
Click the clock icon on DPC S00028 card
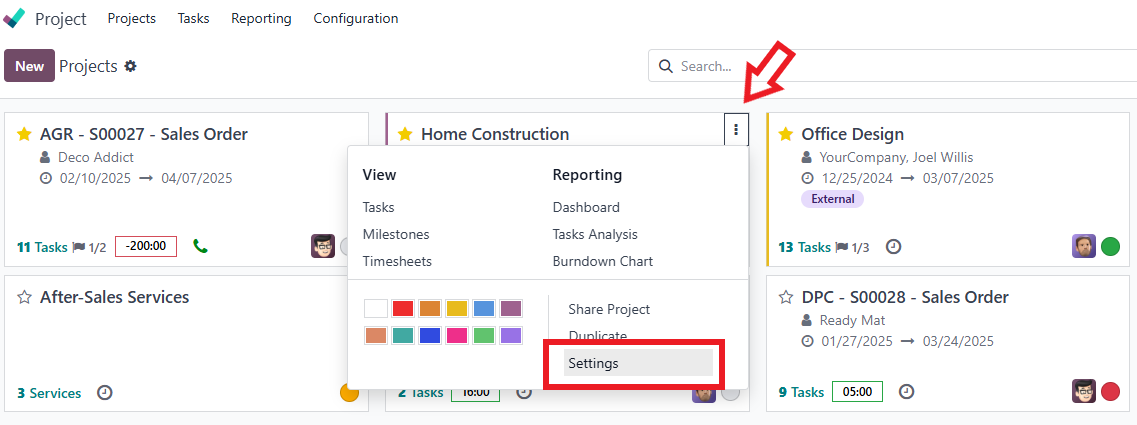(x=906, y=392)
